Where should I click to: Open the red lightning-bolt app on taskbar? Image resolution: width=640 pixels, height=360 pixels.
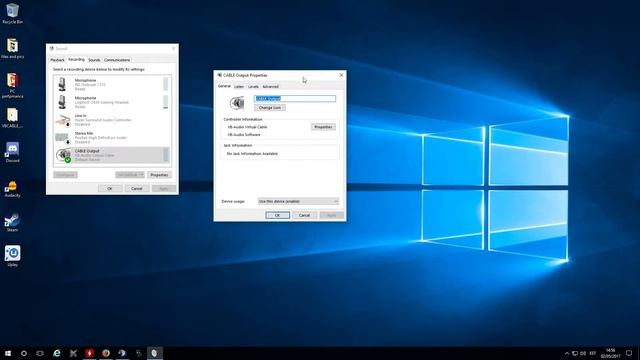pyautogui.click(x=90, y=353)
